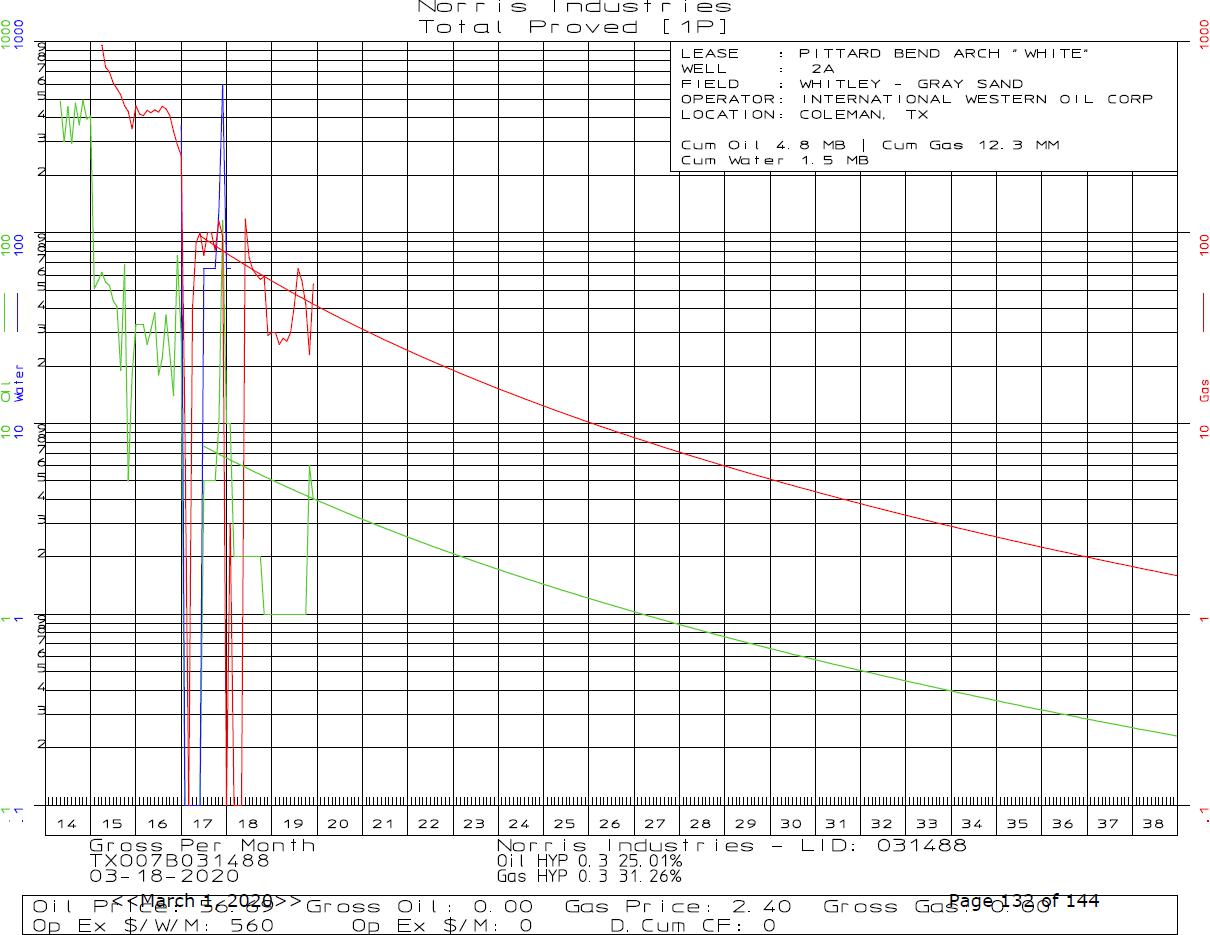Click the Gas Price 2.40 field
1210x935 pixels.
click(678, 907)
